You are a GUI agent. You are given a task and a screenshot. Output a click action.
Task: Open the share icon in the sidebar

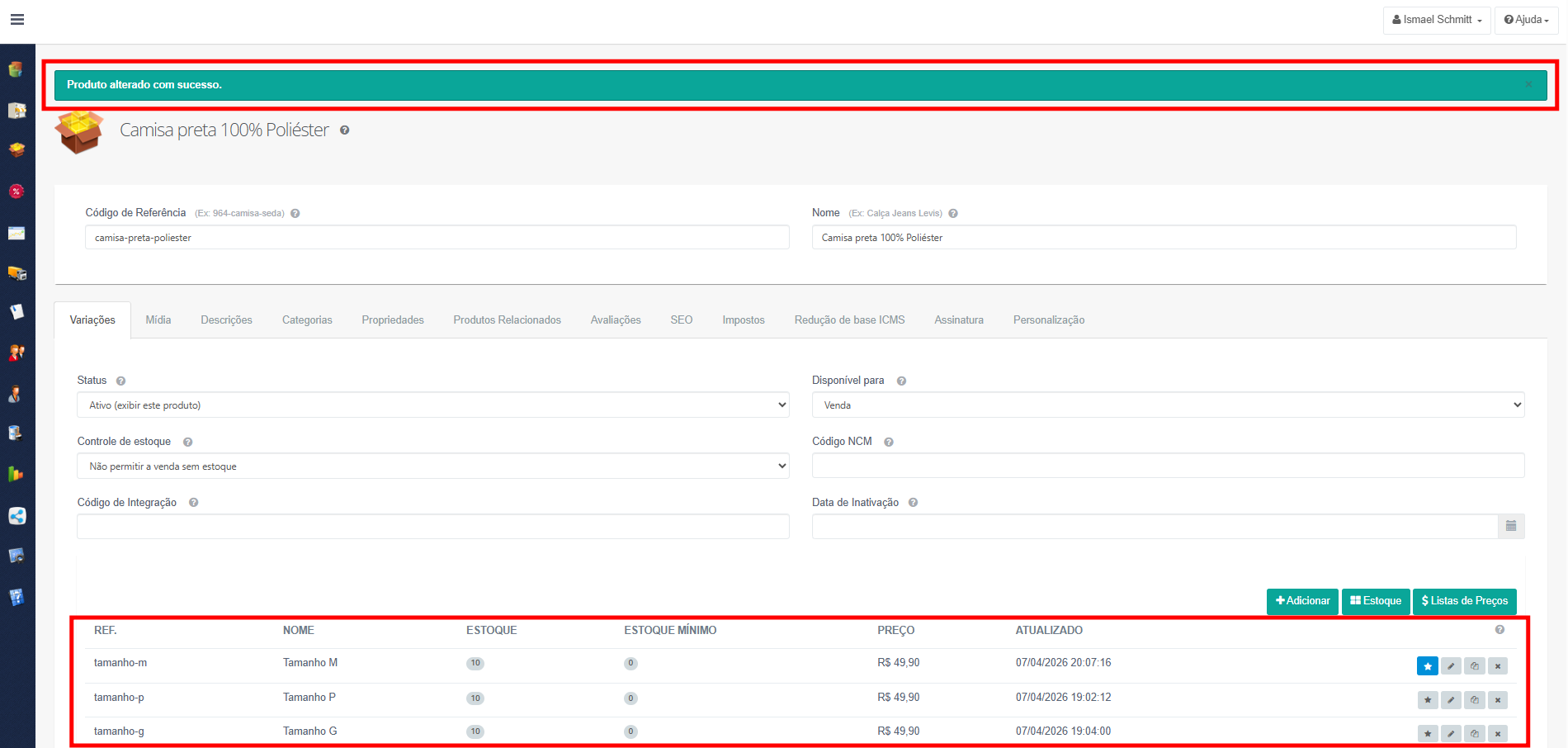click(17, 516)
